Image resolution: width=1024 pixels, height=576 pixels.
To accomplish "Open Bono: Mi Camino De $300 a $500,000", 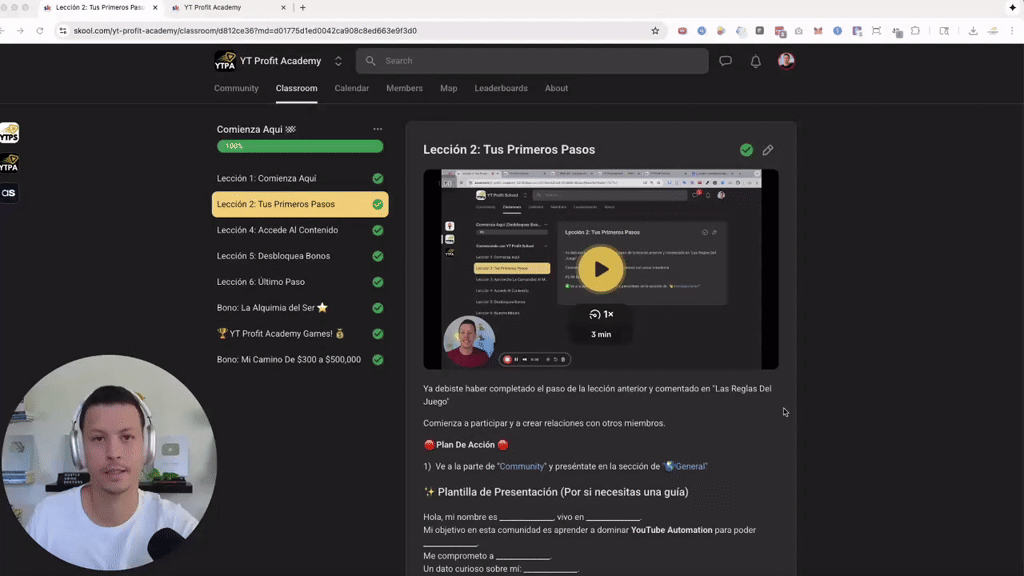I will (x=300, y=360).
